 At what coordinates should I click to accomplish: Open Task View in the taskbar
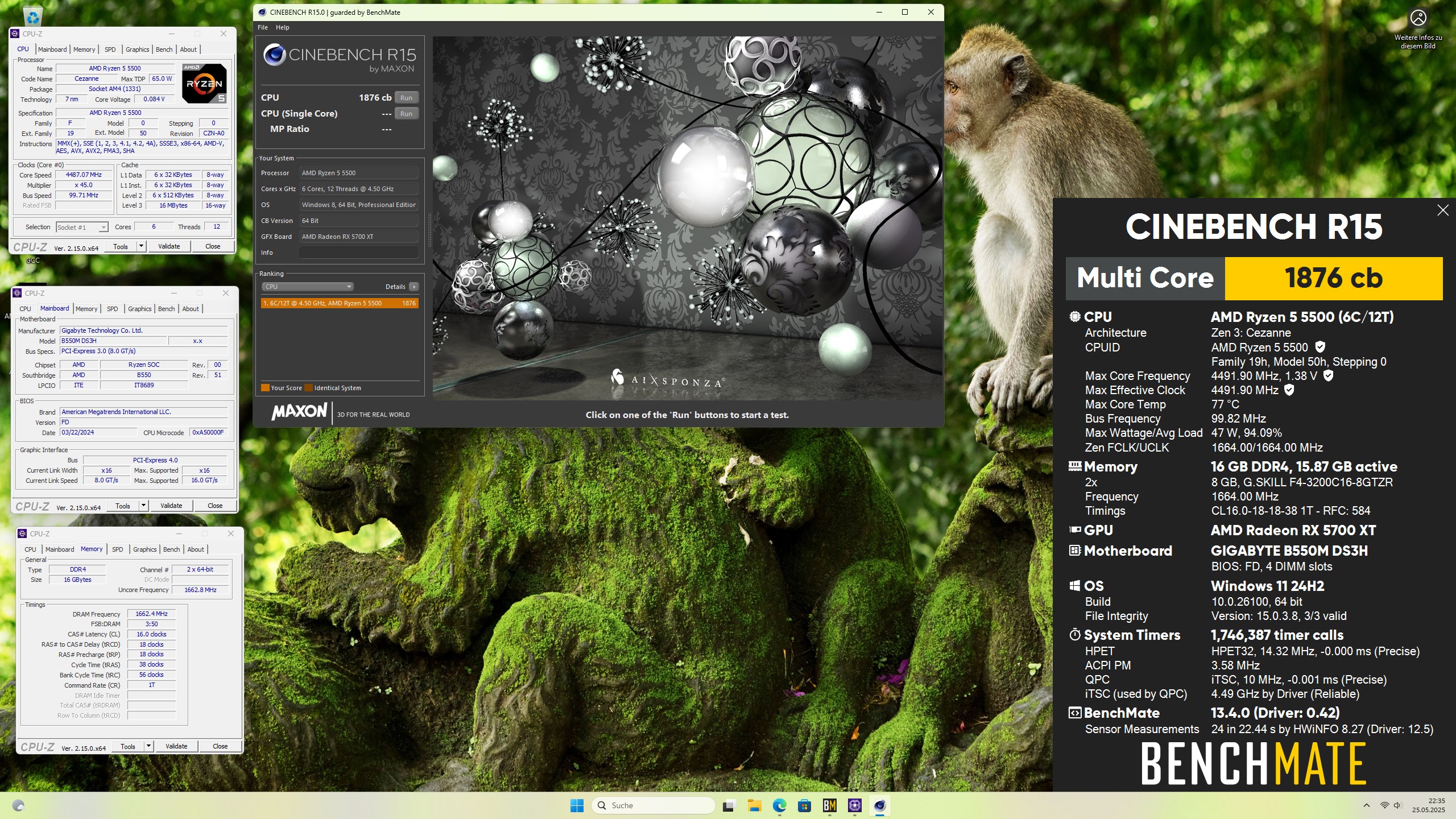[x=728, y=805]
